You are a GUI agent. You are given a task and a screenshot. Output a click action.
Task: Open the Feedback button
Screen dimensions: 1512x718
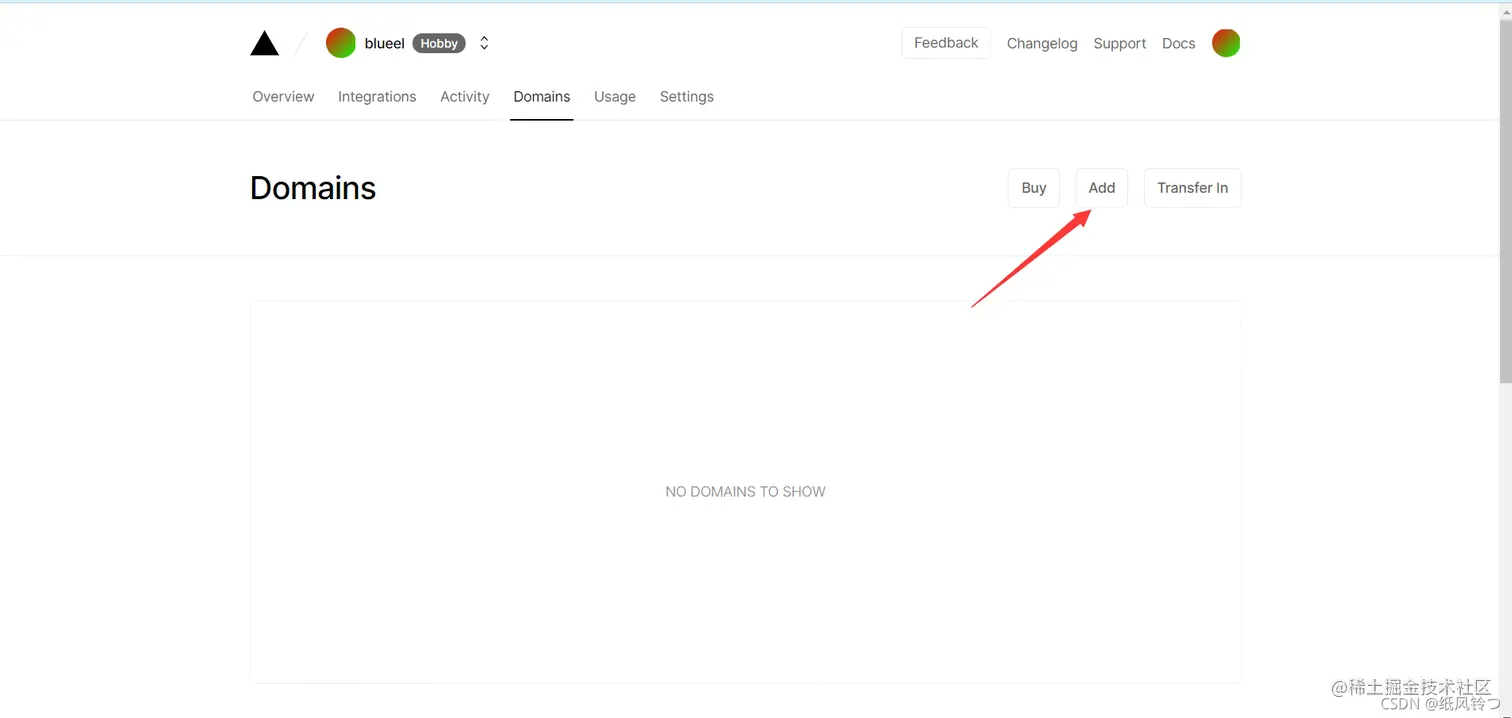tap(946, 43)
